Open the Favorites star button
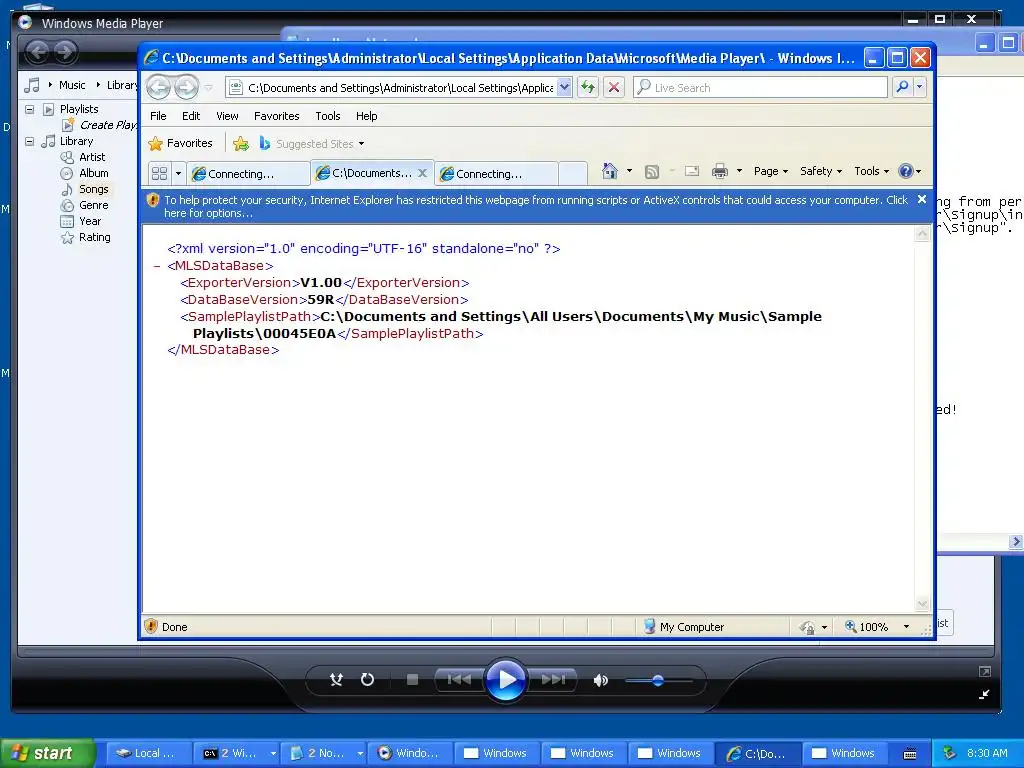Viewport: 1024px width, 768px height. [x=181, y=143]
